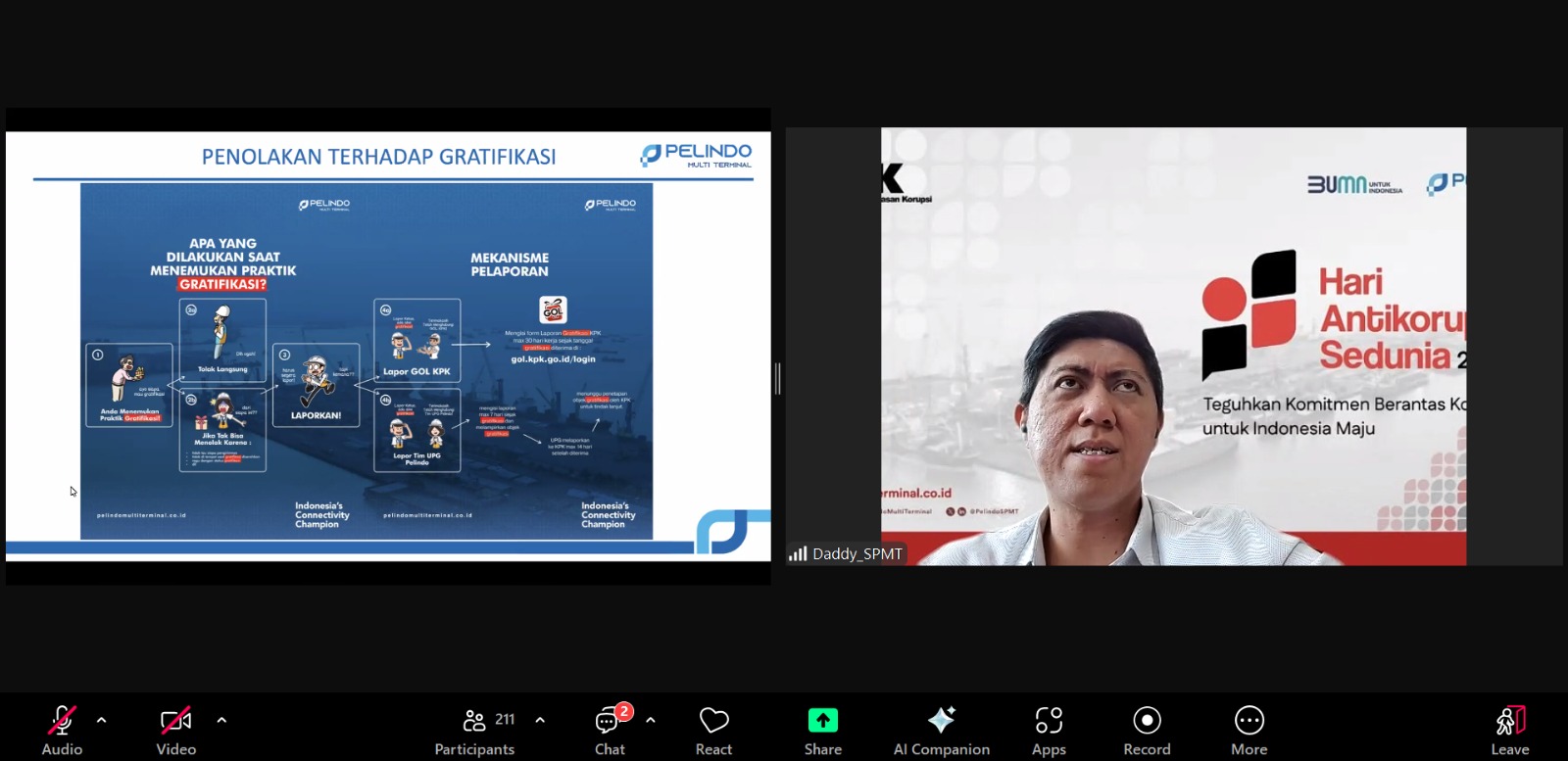Expand the chevron beside Participants

click(x=540, y=720)
